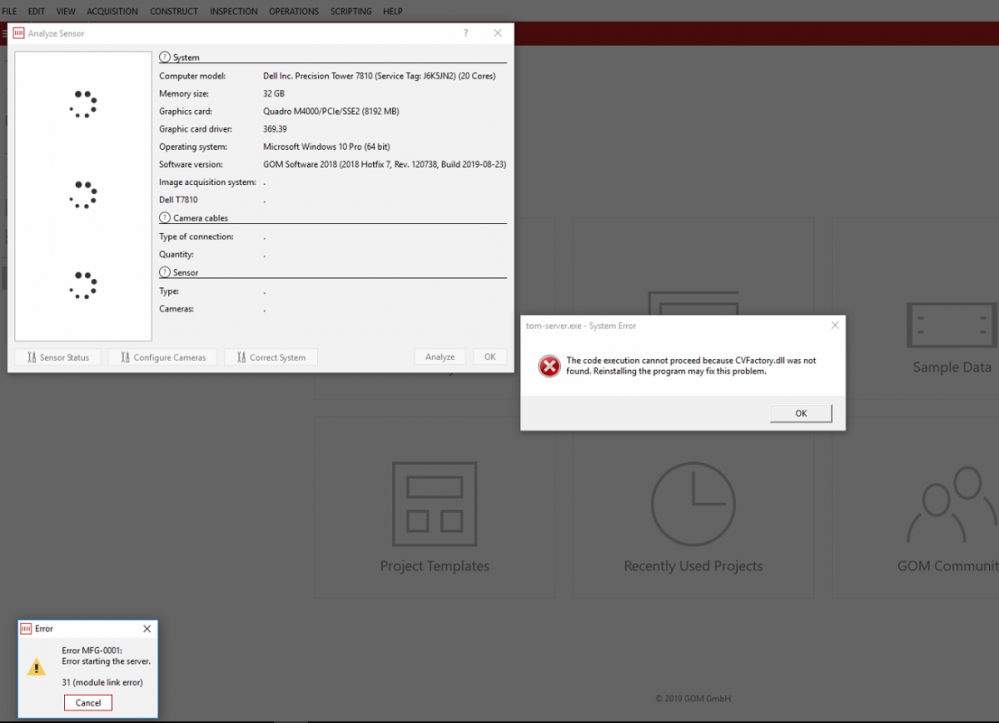Click the top loading spinner in preview panel

pos(83,104)
